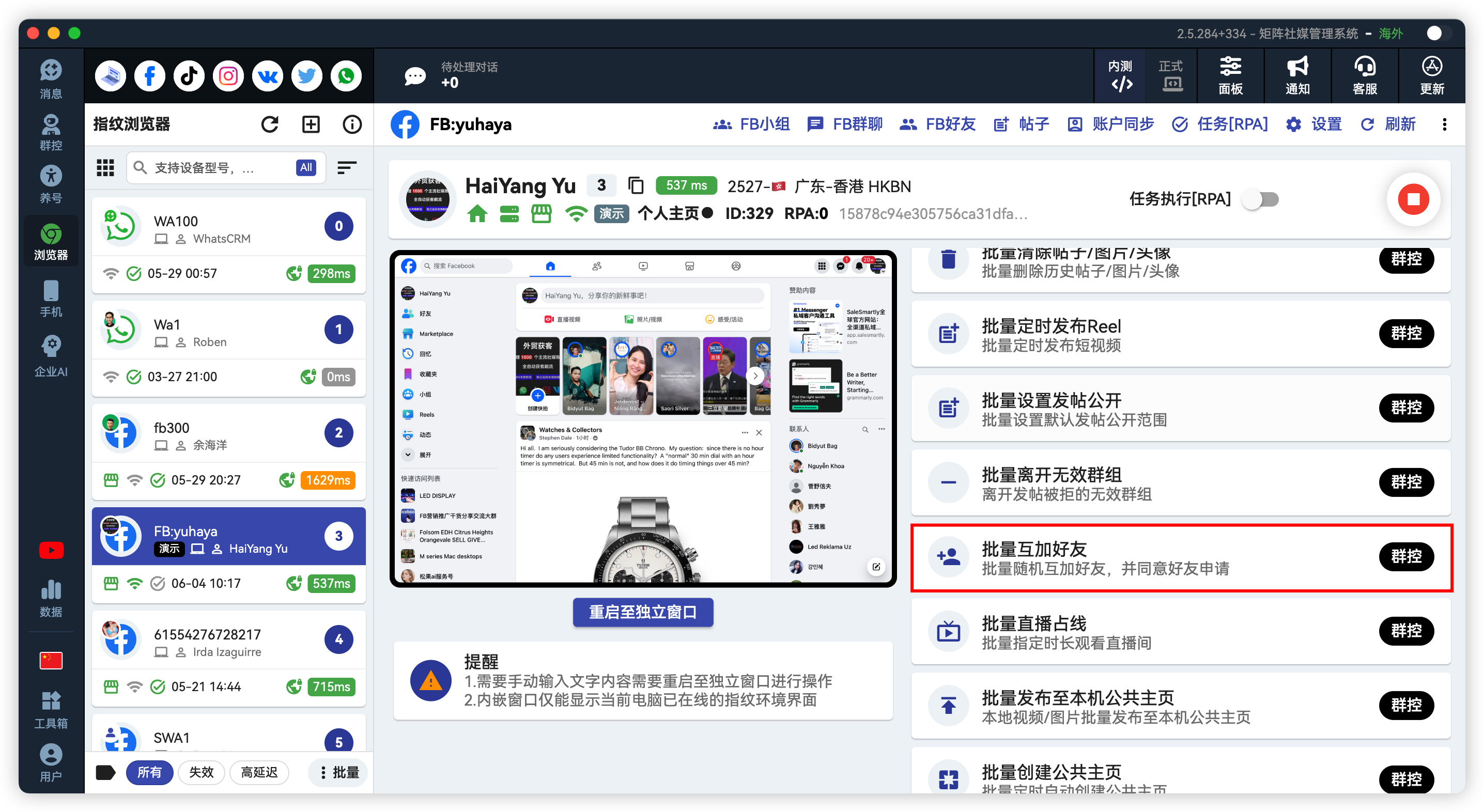The image size is (1484, 812).
Task: Switch to grid view of browsers
Action: (x=105, y=167)
